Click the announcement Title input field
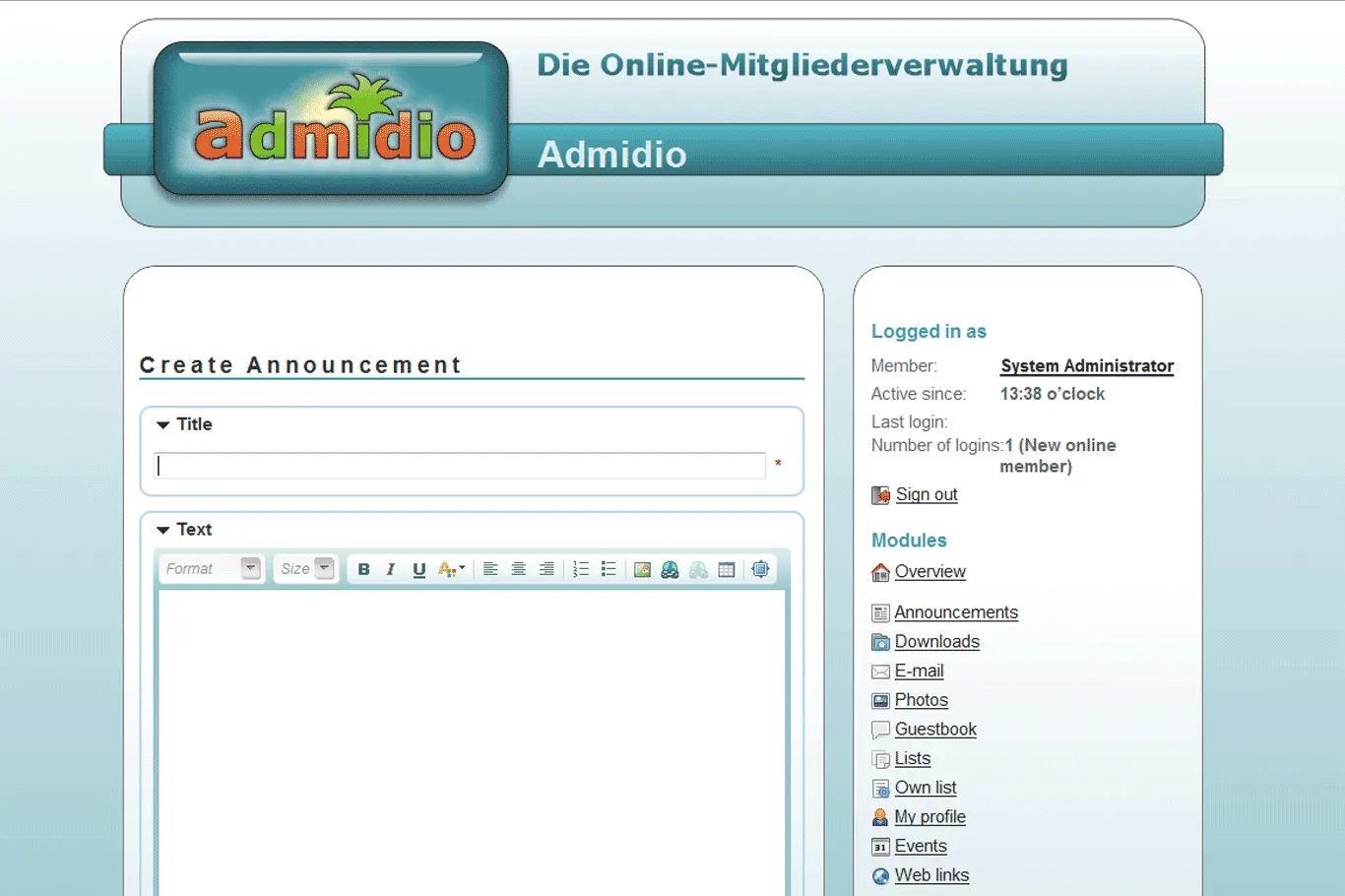Image resolution: width=1345 pixels, height=896 pixels. [x=460, y=466]
